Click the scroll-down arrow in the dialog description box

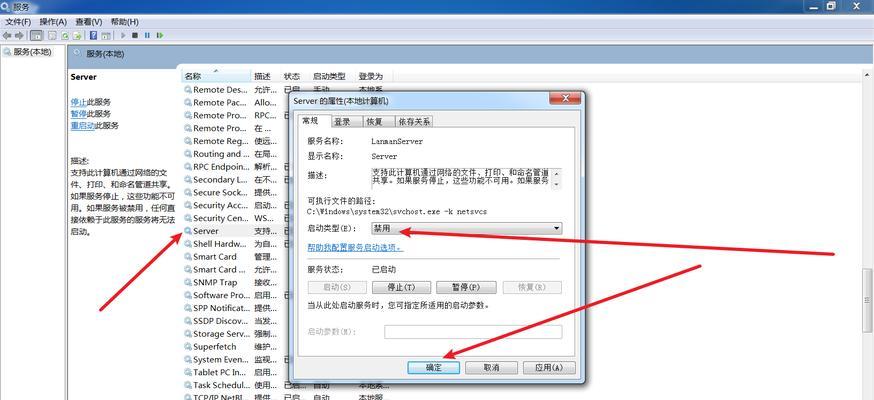[557, 184]
